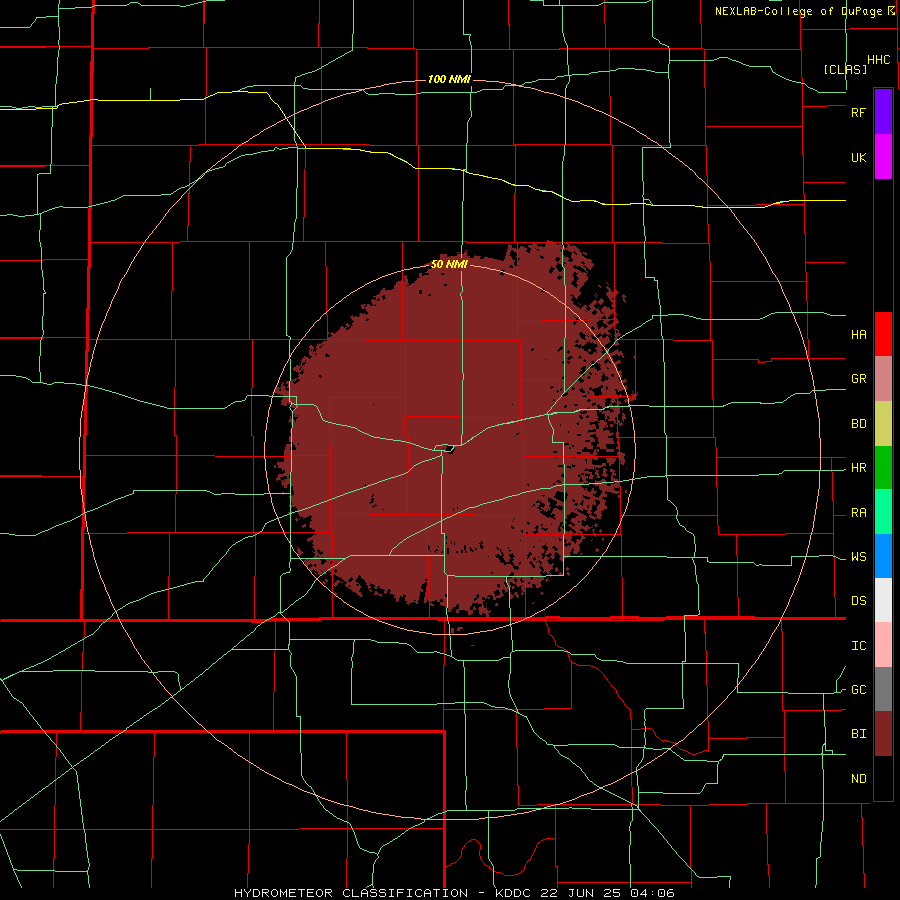Click the RF legend label
The width and height of the screenshot is (900, 900).
pos(858,112)
